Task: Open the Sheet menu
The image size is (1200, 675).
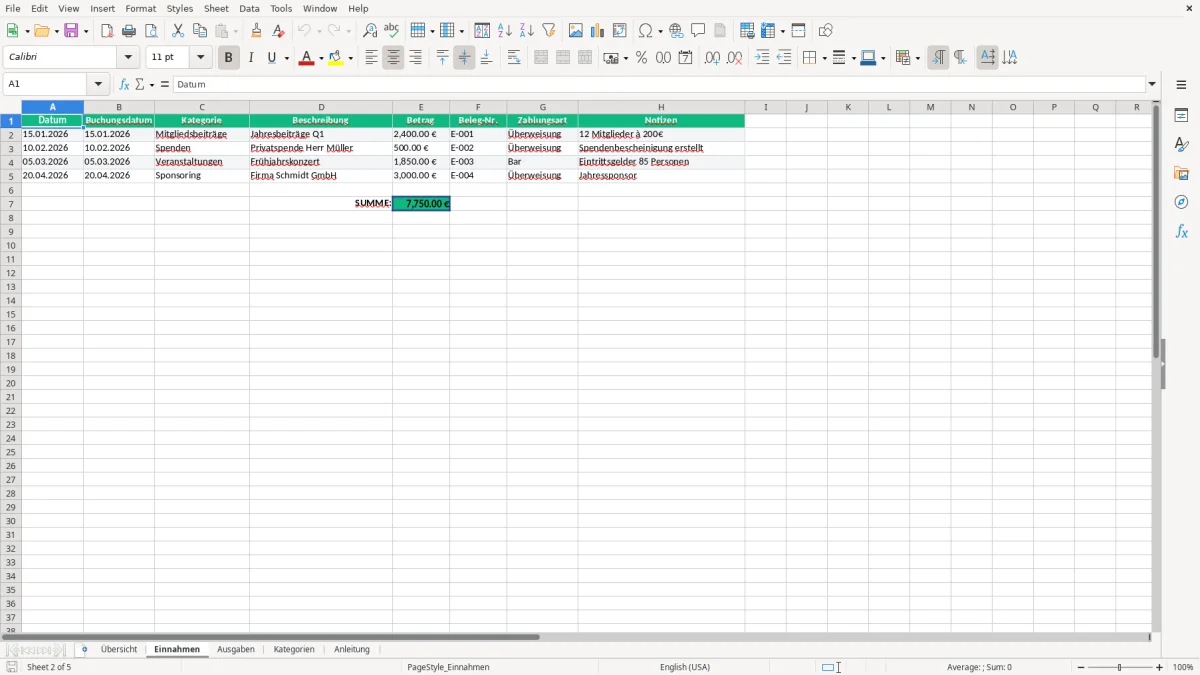Action: pyautogui.click(x=216, y=8)
